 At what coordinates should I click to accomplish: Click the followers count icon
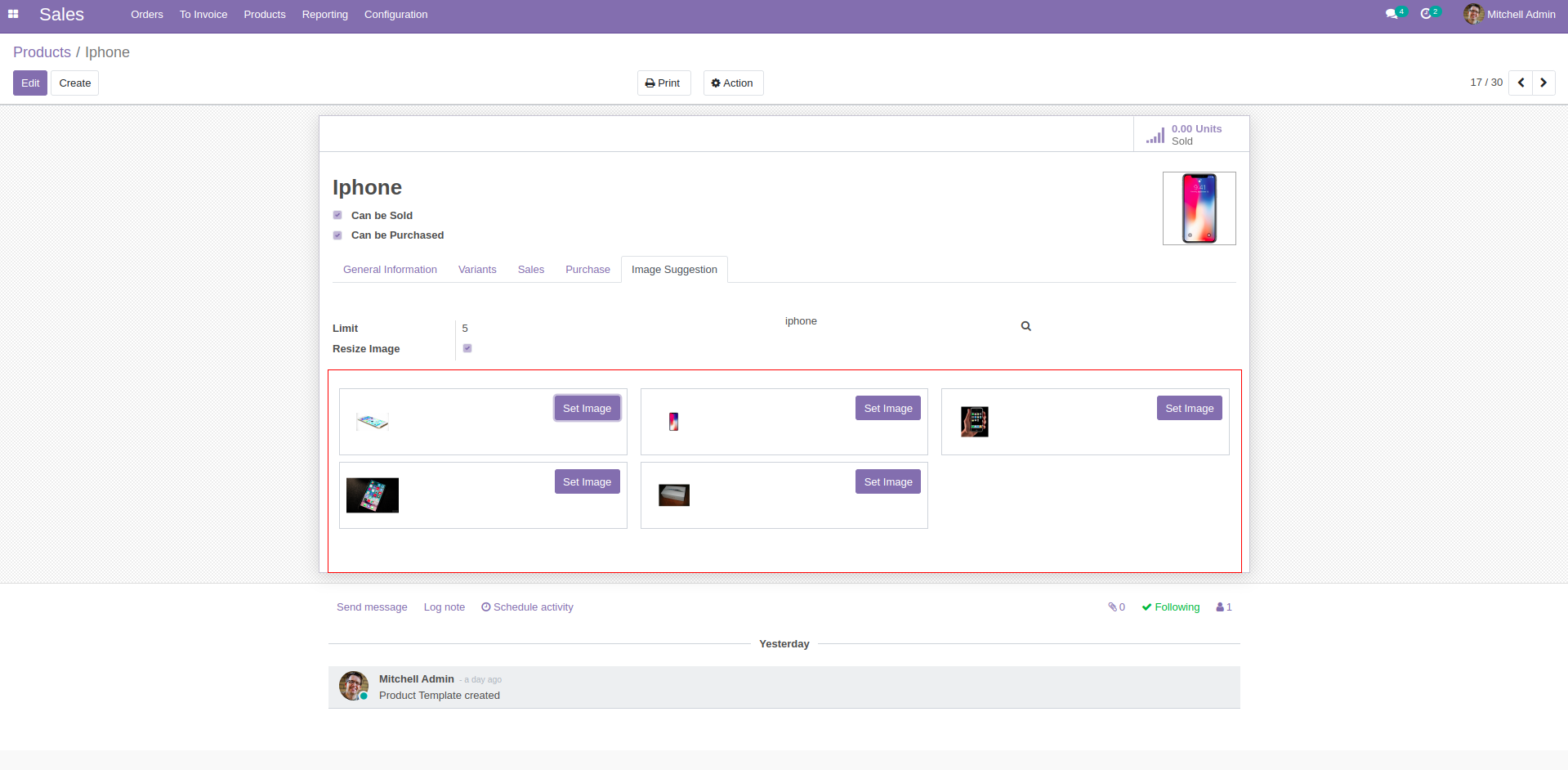click(1224, 607)
